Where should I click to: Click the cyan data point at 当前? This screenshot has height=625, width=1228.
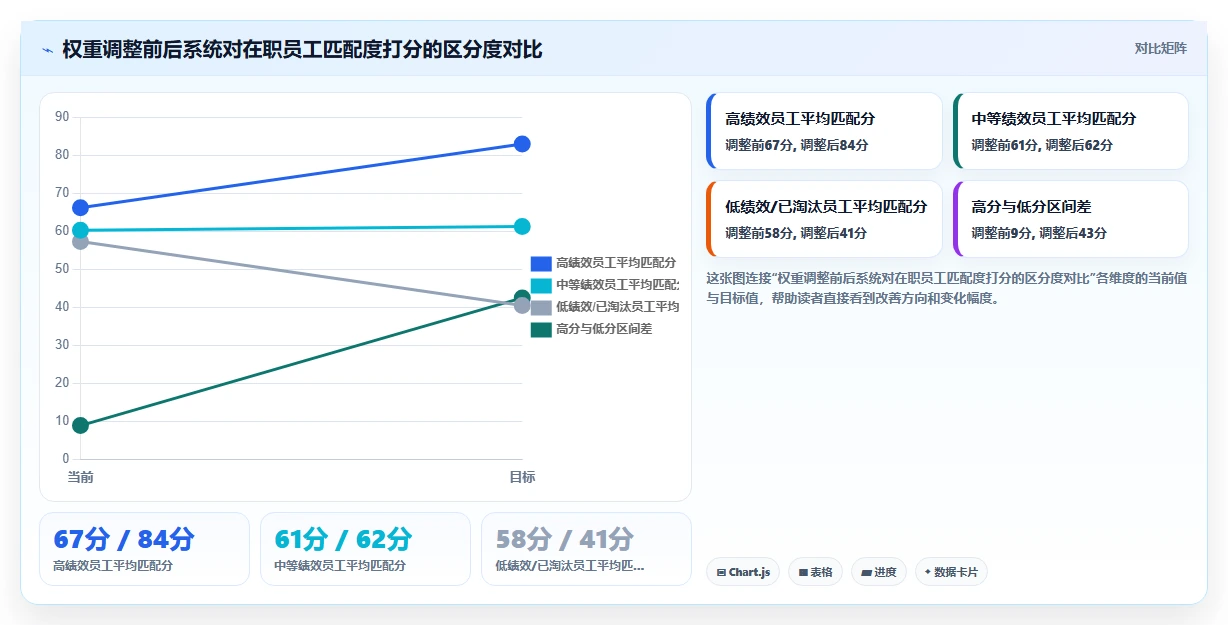point(81,230)
